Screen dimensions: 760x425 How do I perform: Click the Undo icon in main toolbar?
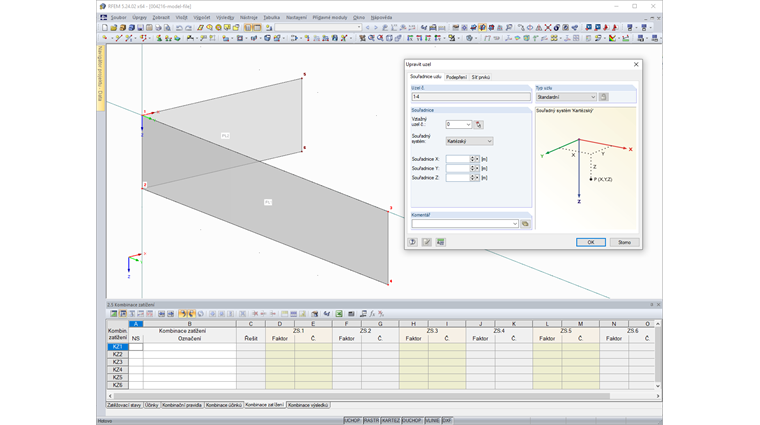tap(178, 28)
